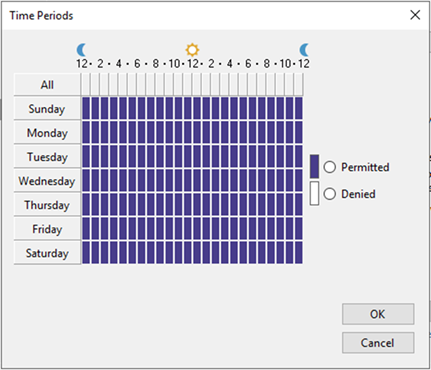Cancel the Time Periods dialog

coord(378,343)
